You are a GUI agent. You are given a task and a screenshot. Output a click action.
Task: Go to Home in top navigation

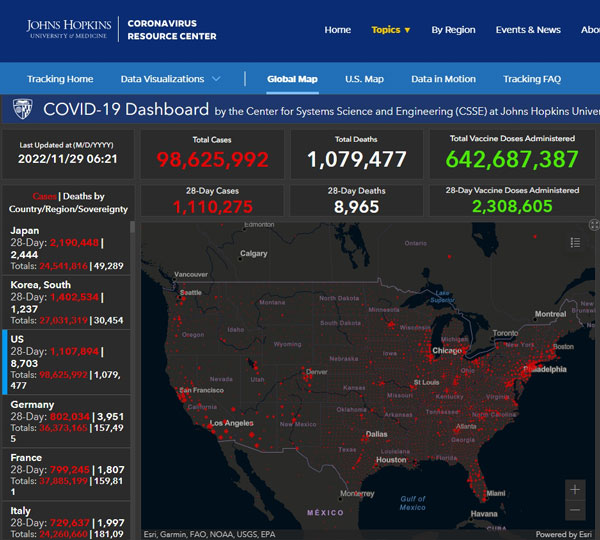point(338,30)
